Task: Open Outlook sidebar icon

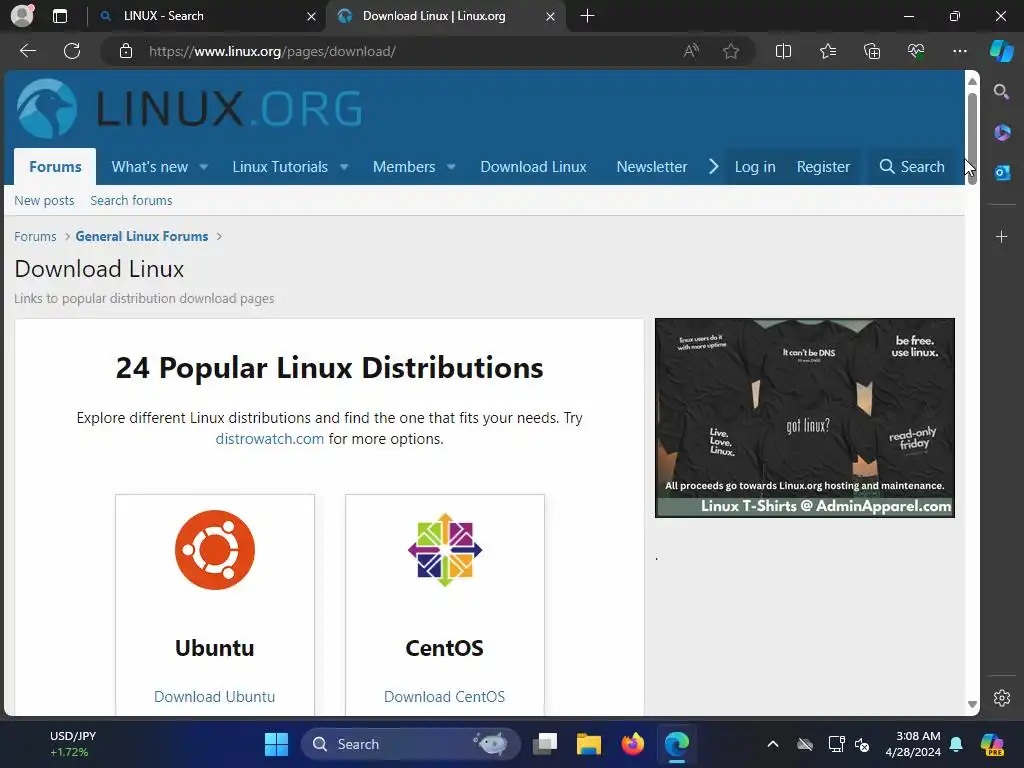Action: [1002, 173]
